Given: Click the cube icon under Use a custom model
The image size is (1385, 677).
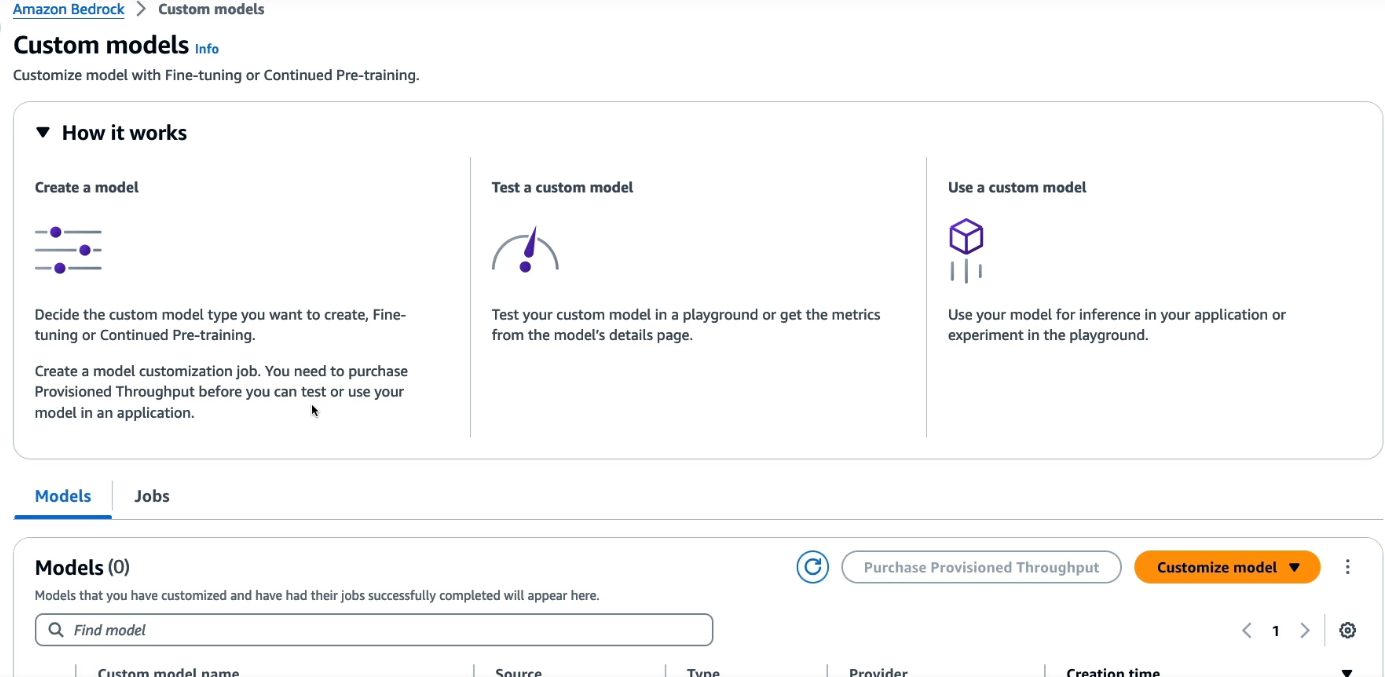Looking at the screenshot, I should (966, 251).
